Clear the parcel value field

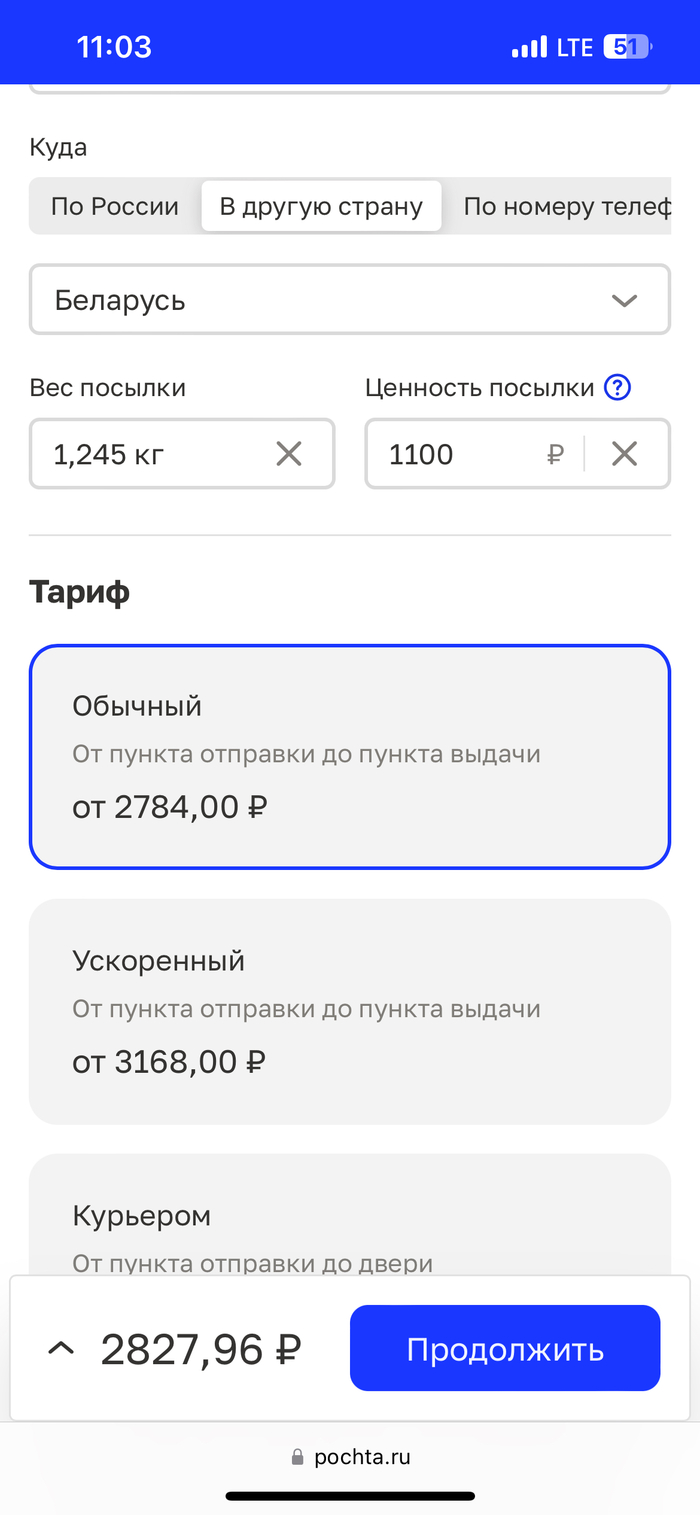[625, 455]
